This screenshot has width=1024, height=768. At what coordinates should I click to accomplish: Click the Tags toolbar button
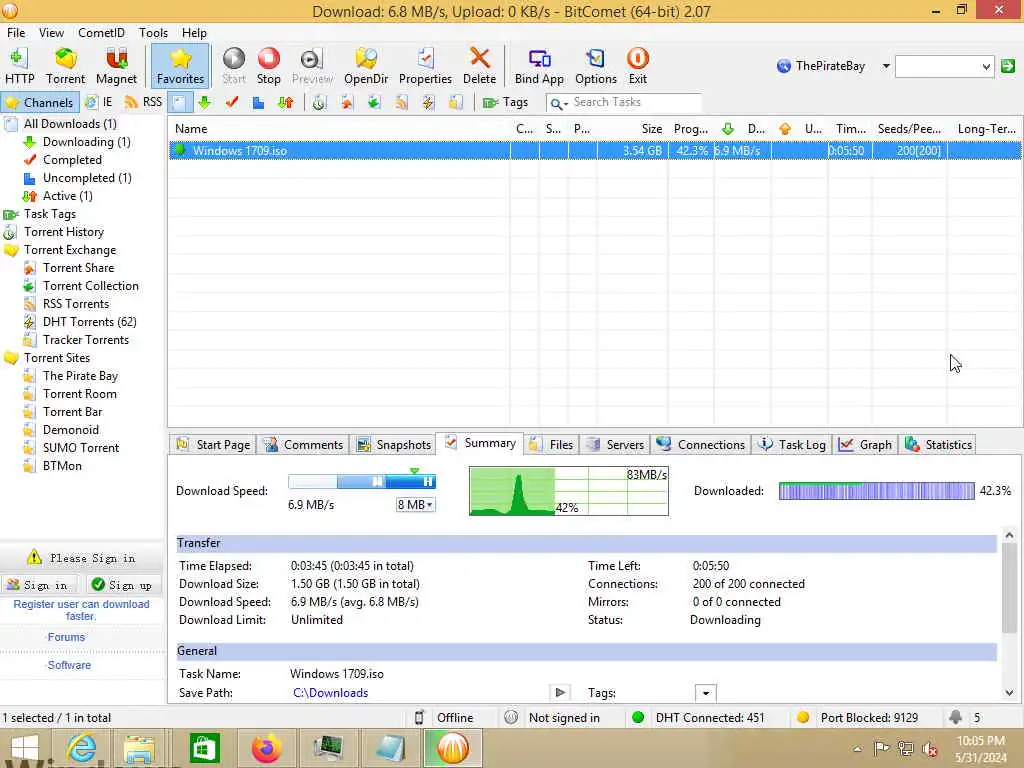pos(505,103)
